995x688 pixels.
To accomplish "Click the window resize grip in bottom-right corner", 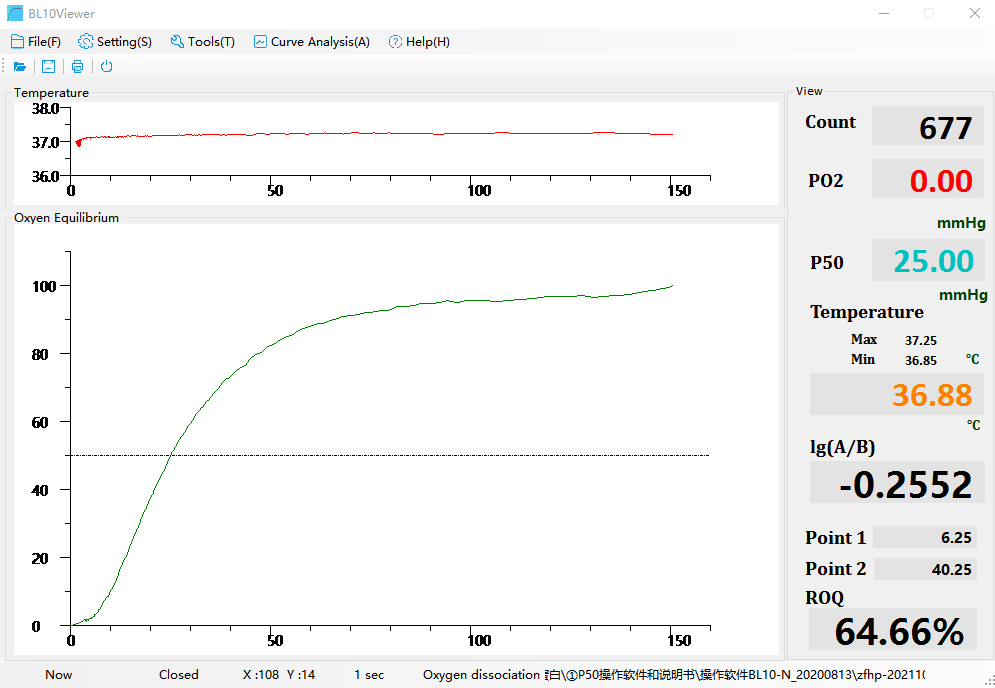I will click(x=989, y=682).
